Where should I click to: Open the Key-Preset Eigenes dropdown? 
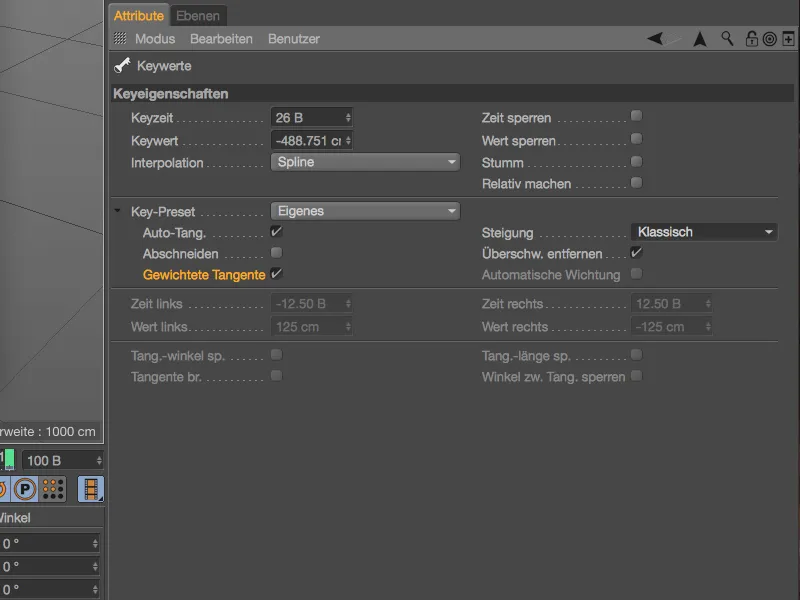[365, 211]
